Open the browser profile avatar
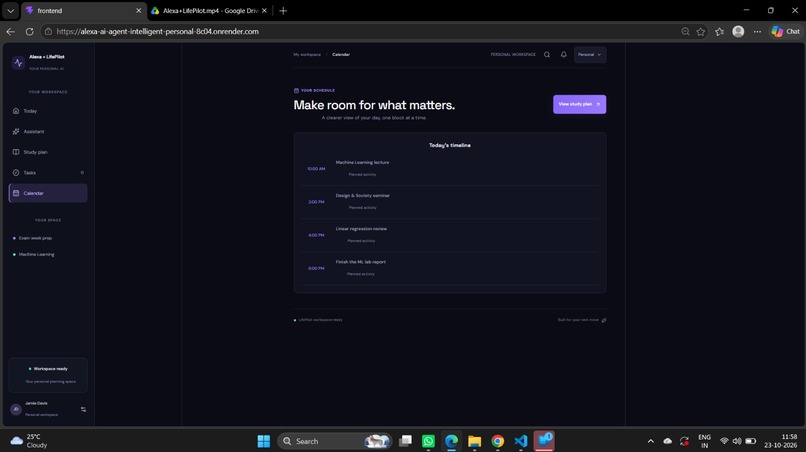The height and width of the screenshot is (452, 806). (738, 31)
